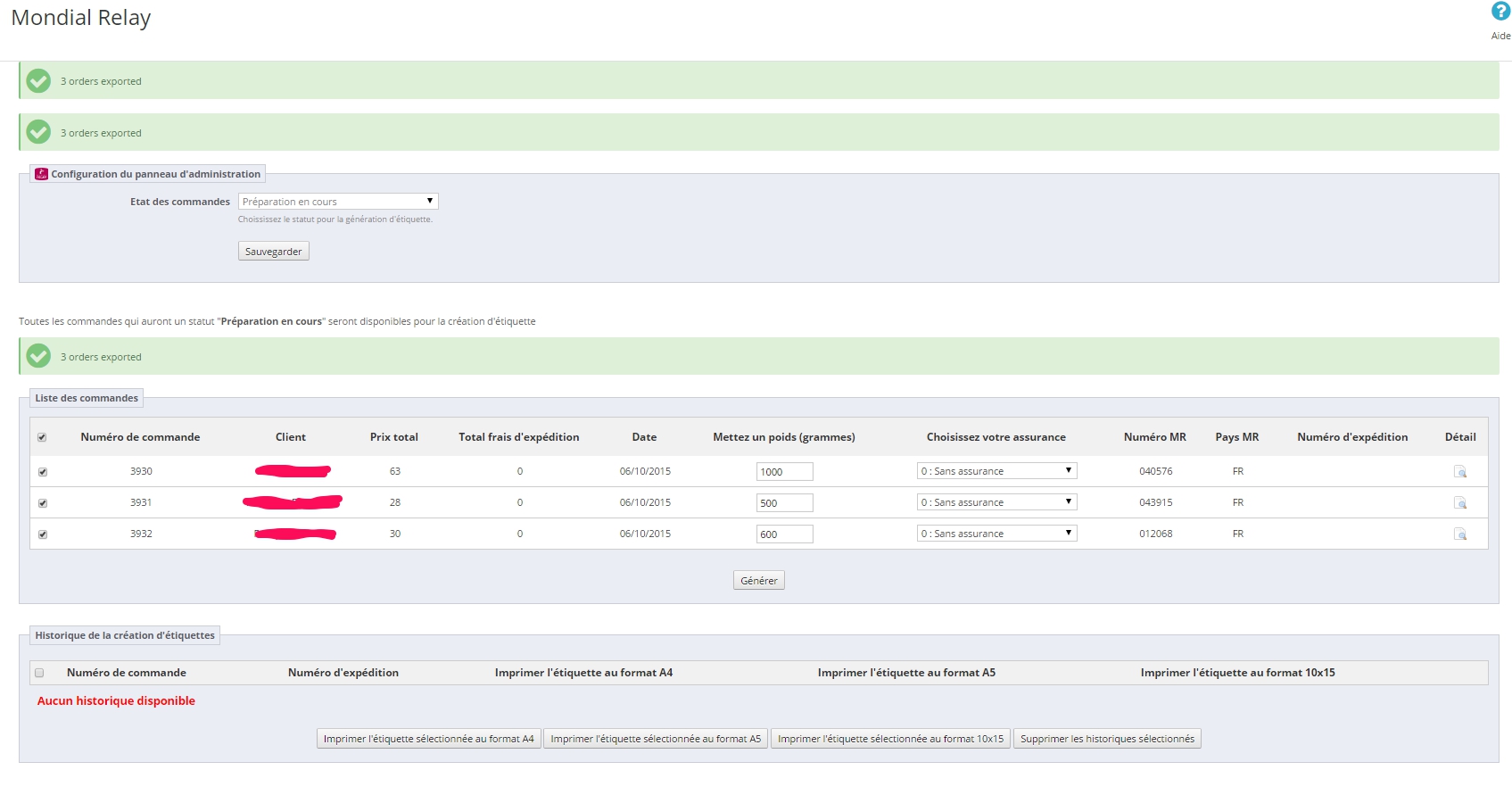This screenshot has height=795, width=1512.
Task: Uncheck the checkbox for order 3931
Action: [x=42, y=503]
